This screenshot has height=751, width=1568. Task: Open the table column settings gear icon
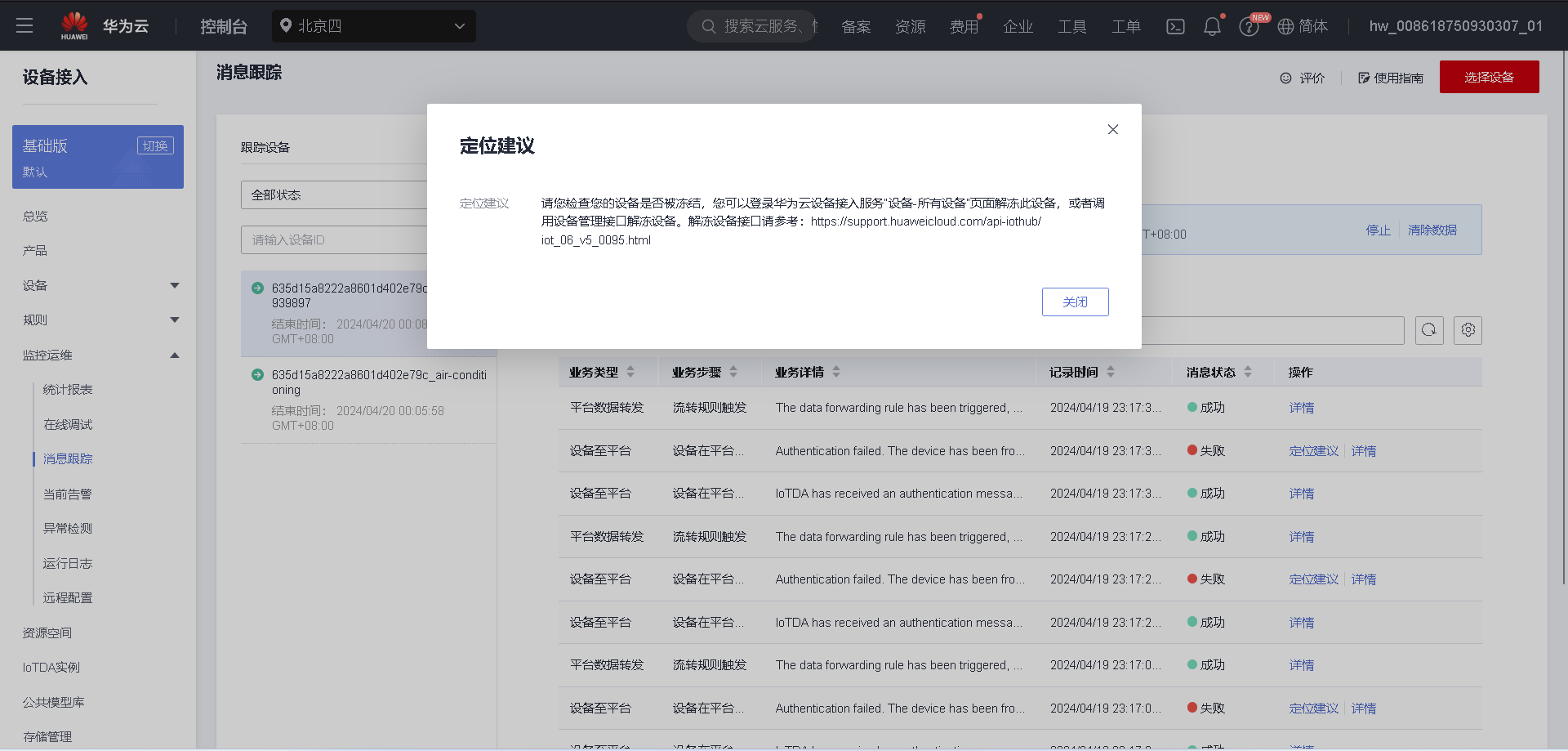click(x=1468, y=330)
